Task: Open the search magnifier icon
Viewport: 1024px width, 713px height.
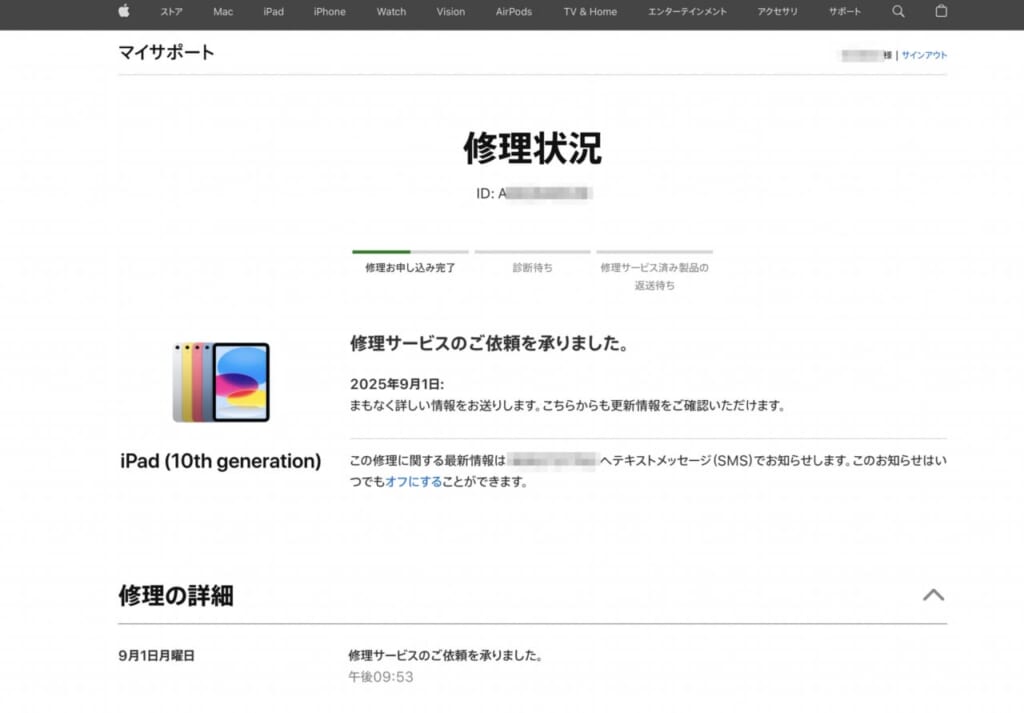Action: [x=899, y=11]
